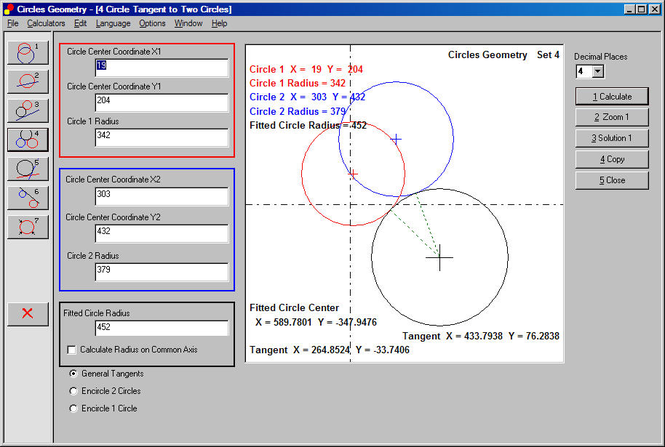
Task: Select calculator 6 two circles line icon
Action: 28,198
